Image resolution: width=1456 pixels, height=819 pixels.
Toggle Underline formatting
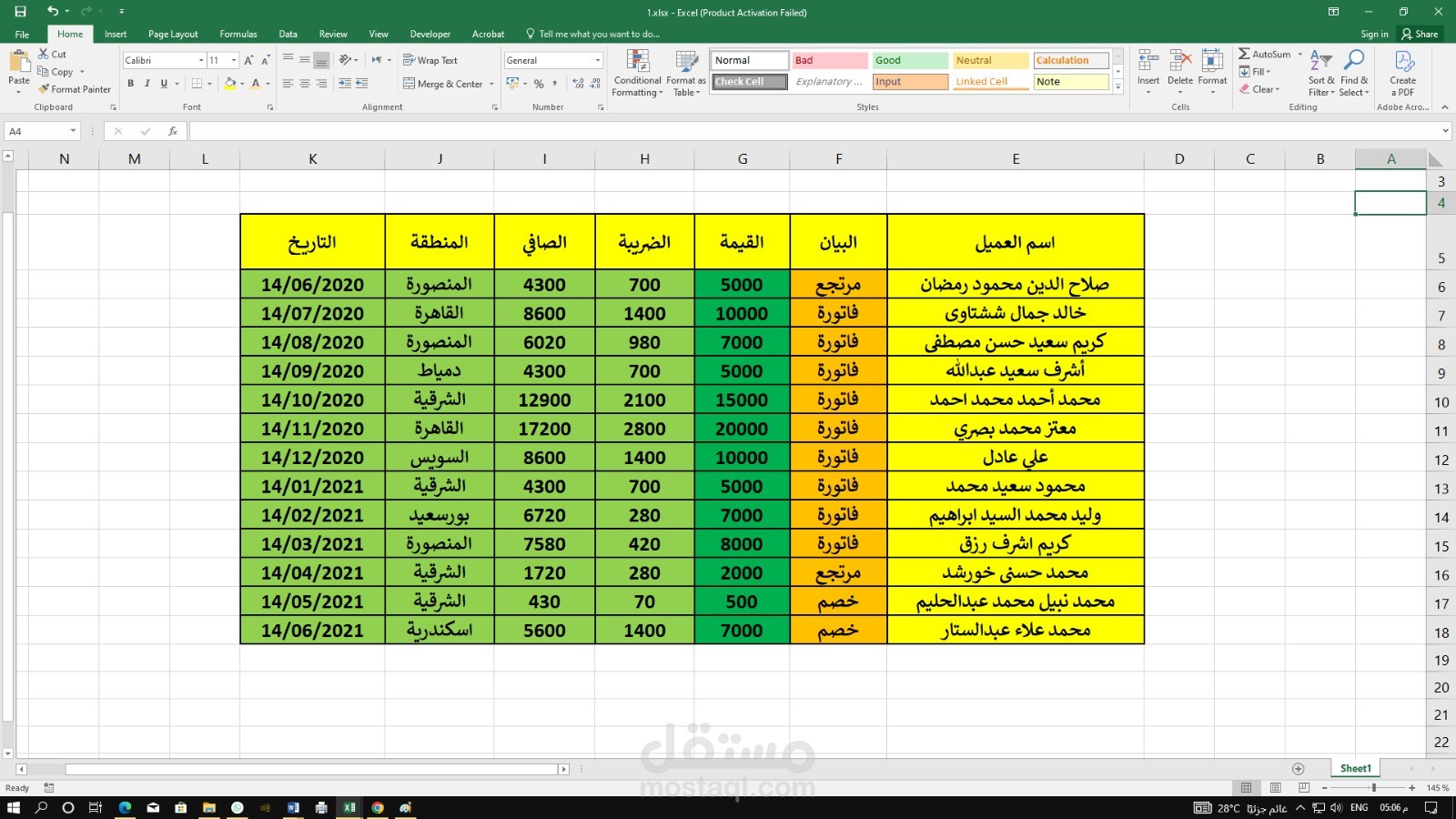coord(164,84)
